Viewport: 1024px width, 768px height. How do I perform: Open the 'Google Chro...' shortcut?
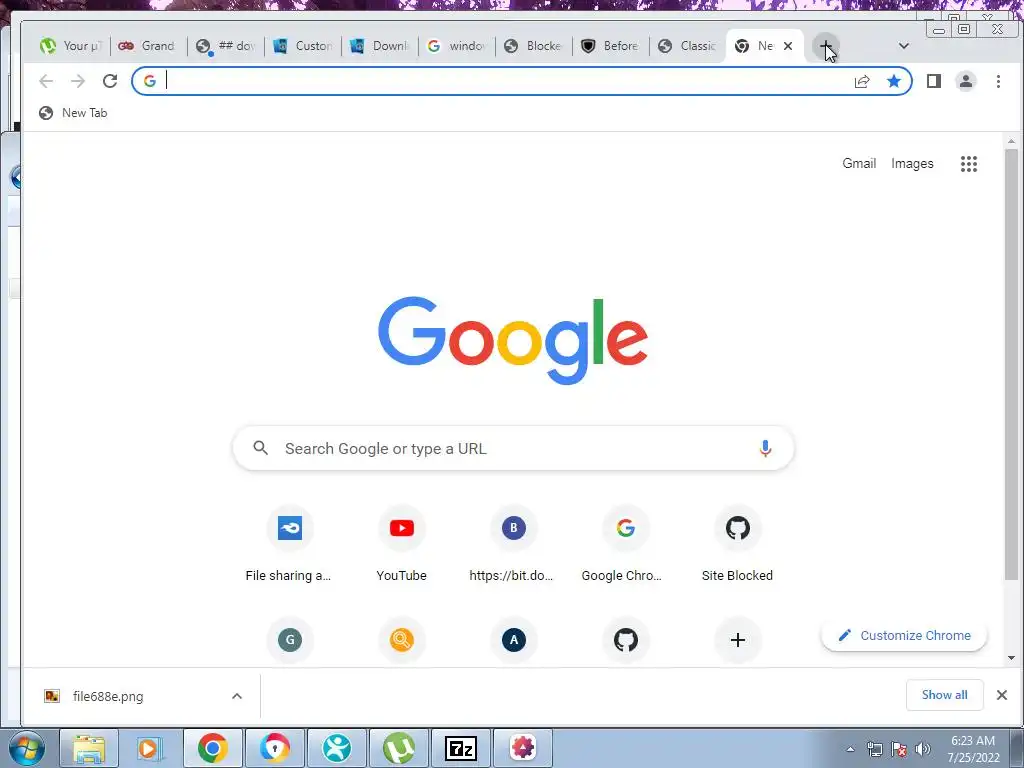click(x=625, y=545)
